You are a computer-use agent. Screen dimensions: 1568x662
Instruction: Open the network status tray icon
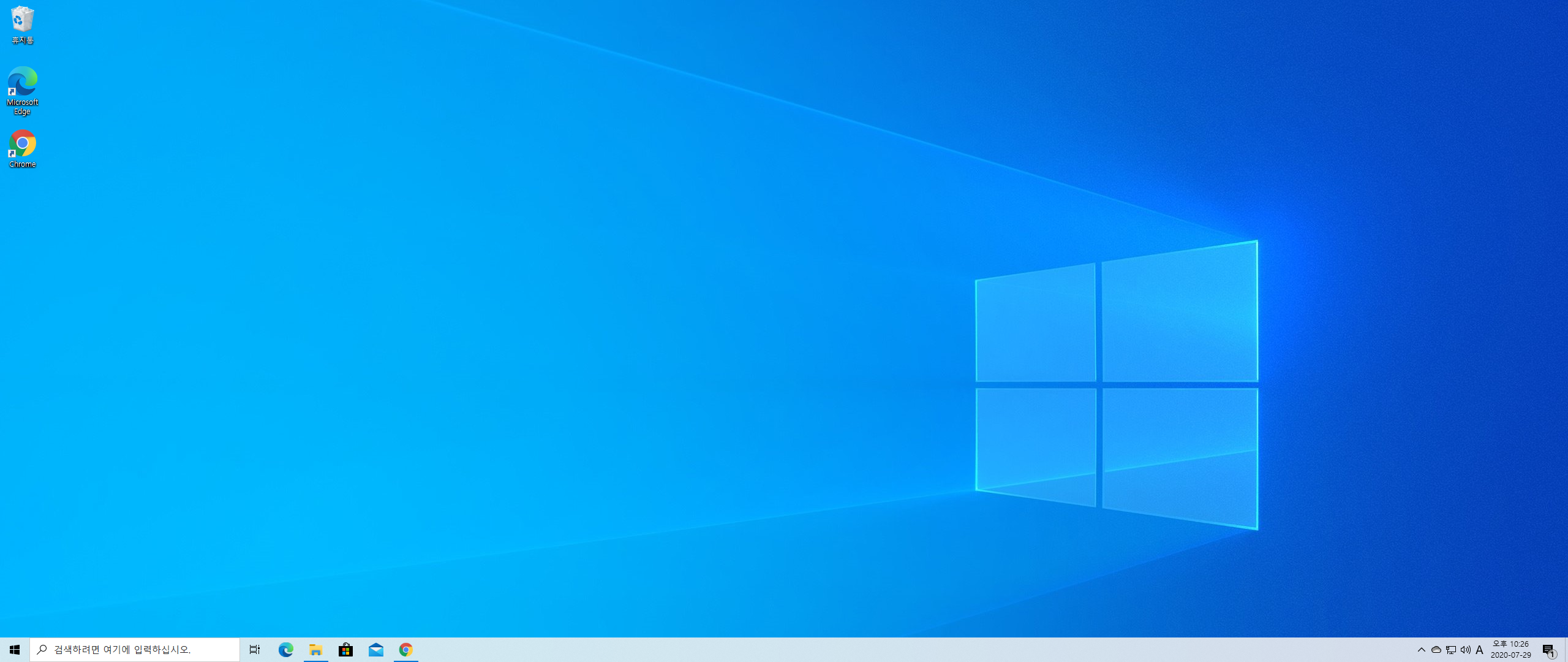tap(1451, 650)
